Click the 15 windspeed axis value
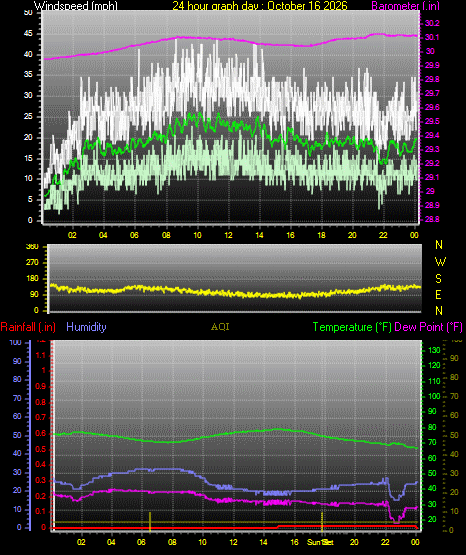 coord(28,158)
